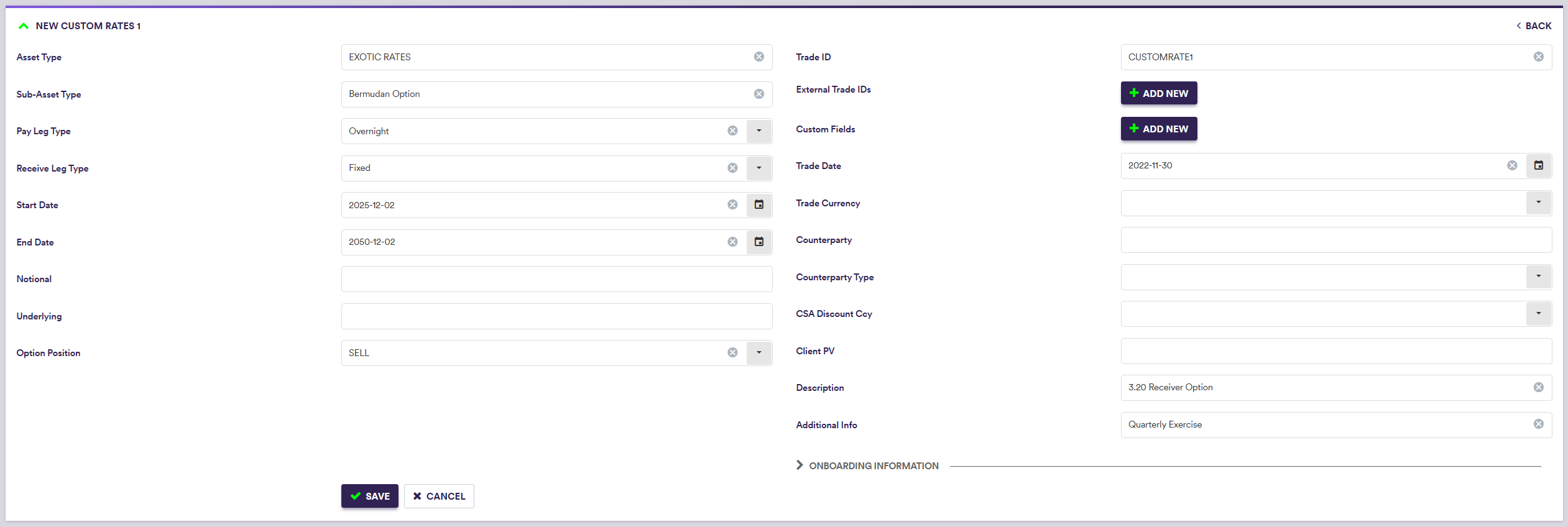Open the End Date calendar picker
Screen dimensions: 1568x527
(x=759, y=242)
